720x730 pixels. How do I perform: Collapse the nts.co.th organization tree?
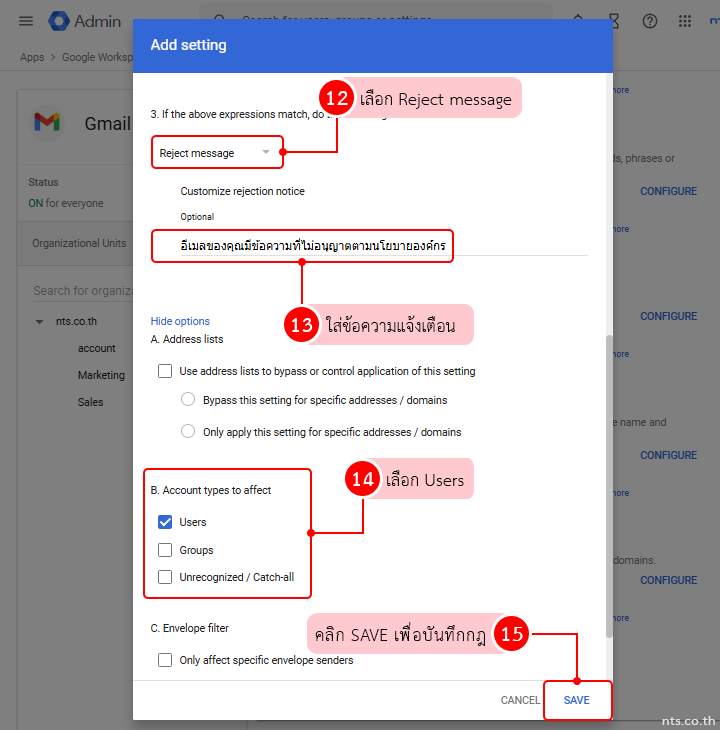pyautogui.click(x=39, y=322)
